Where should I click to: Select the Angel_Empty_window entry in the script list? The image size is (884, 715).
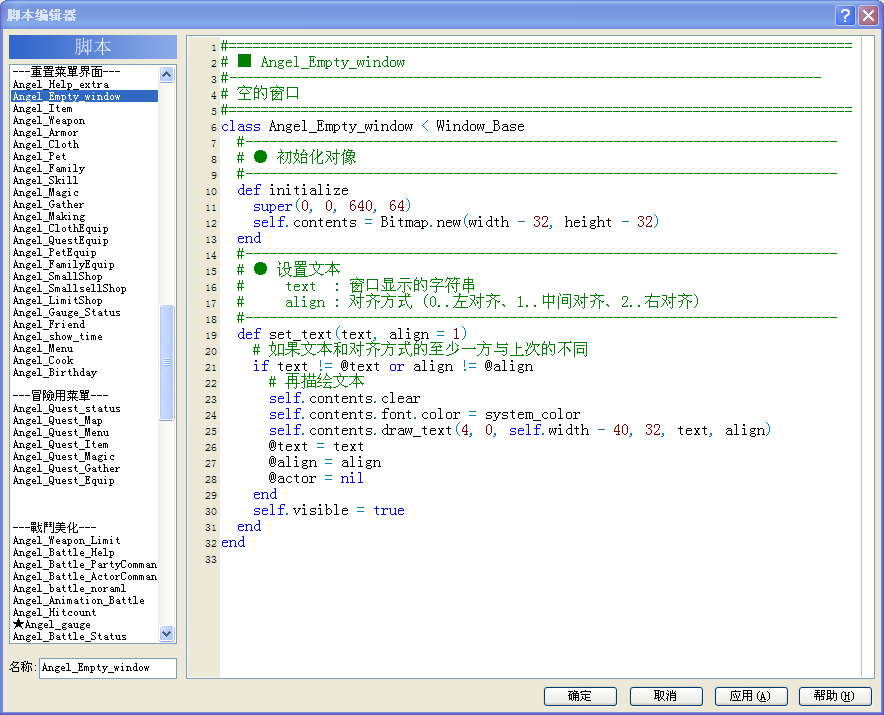tap(85, 96)
